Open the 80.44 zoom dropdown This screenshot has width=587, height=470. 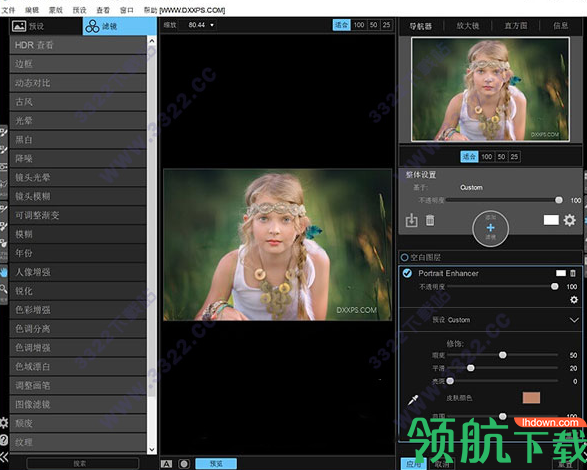tap(201, 25)
